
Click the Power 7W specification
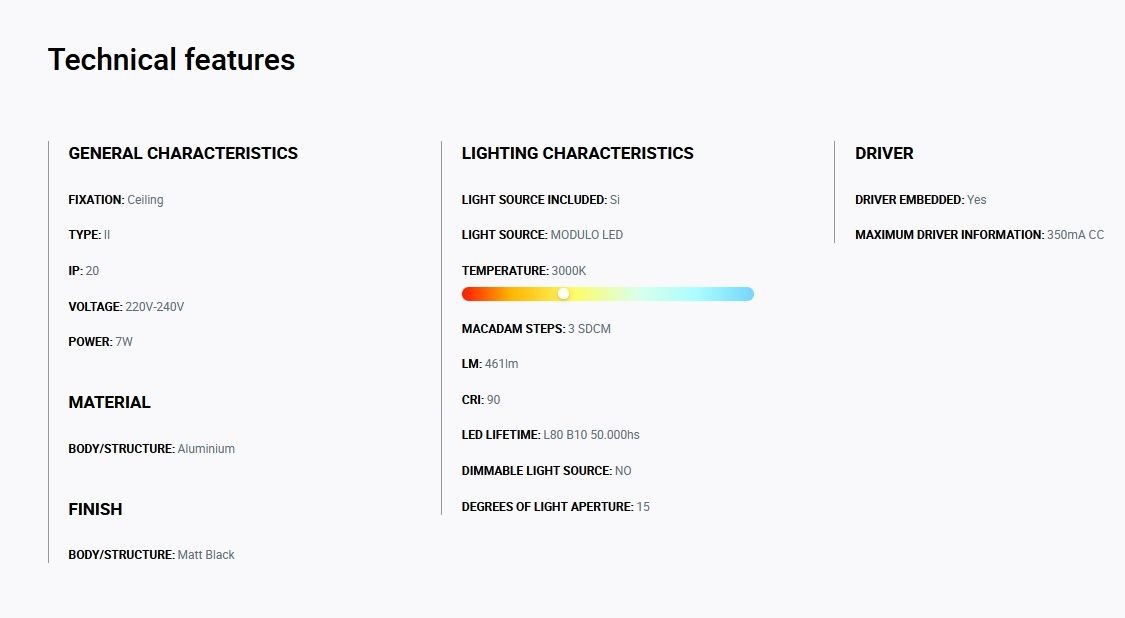100,342
